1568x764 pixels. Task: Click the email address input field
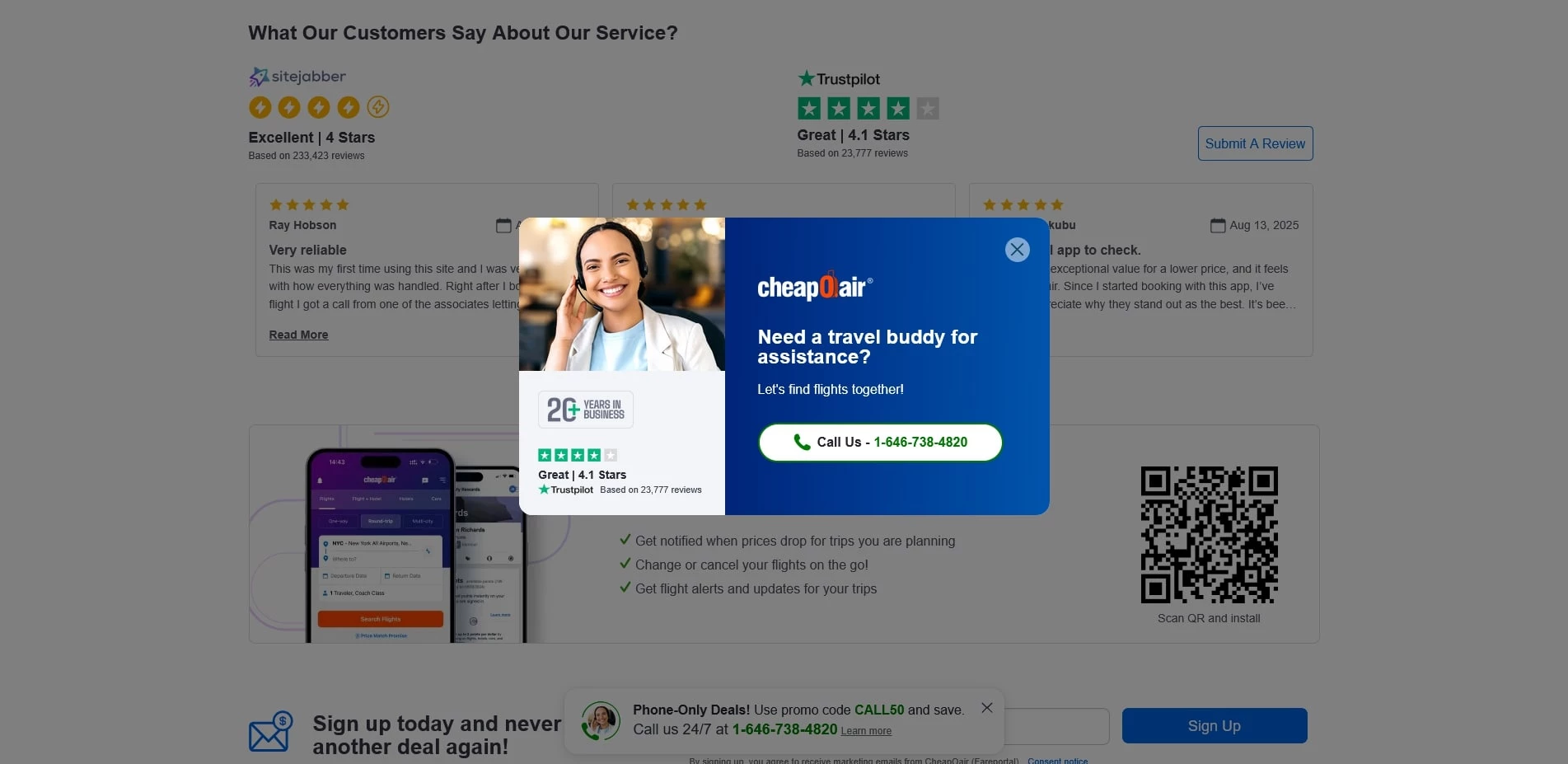coord(1055,726)
